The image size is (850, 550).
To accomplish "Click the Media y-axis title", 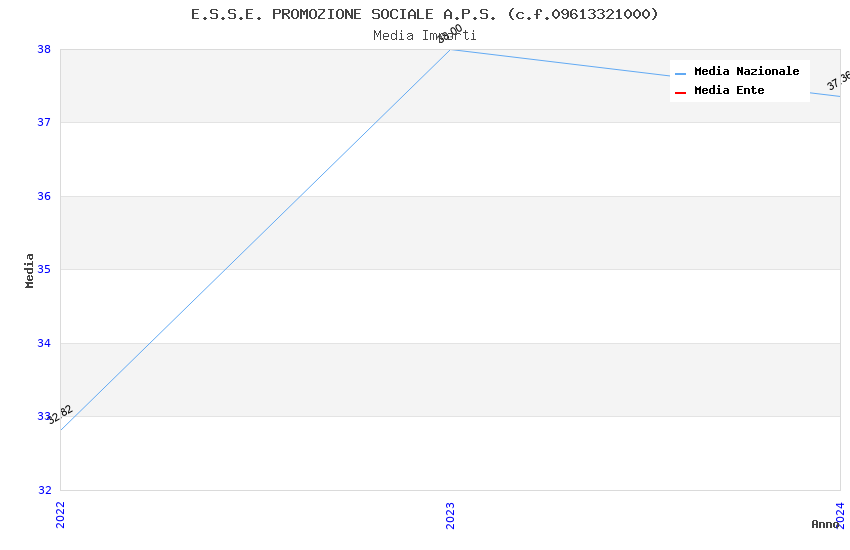I will click(29, 270).
